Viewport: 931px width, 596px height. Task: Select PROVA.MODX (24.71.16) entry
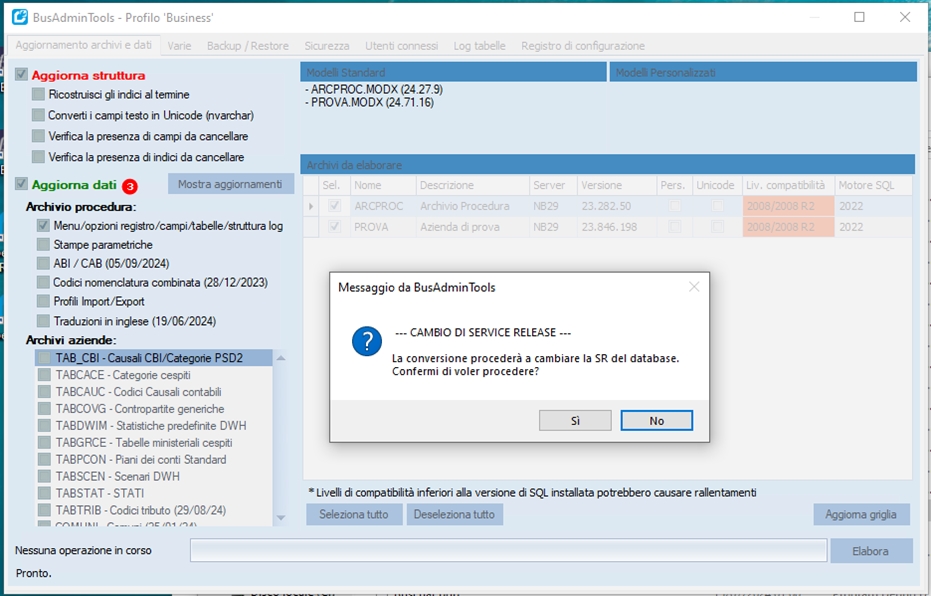[369, 103]
